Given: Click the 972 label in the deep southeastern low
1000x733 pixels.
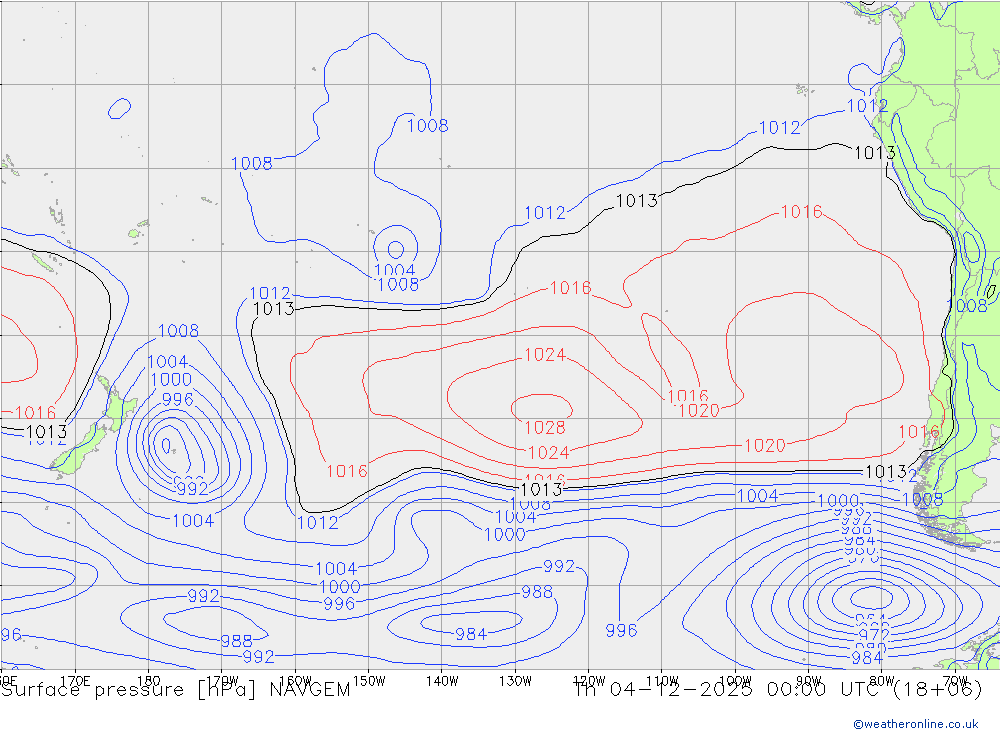Looking at the screenshot, I should pyautogui.click(x=874, y=634).
